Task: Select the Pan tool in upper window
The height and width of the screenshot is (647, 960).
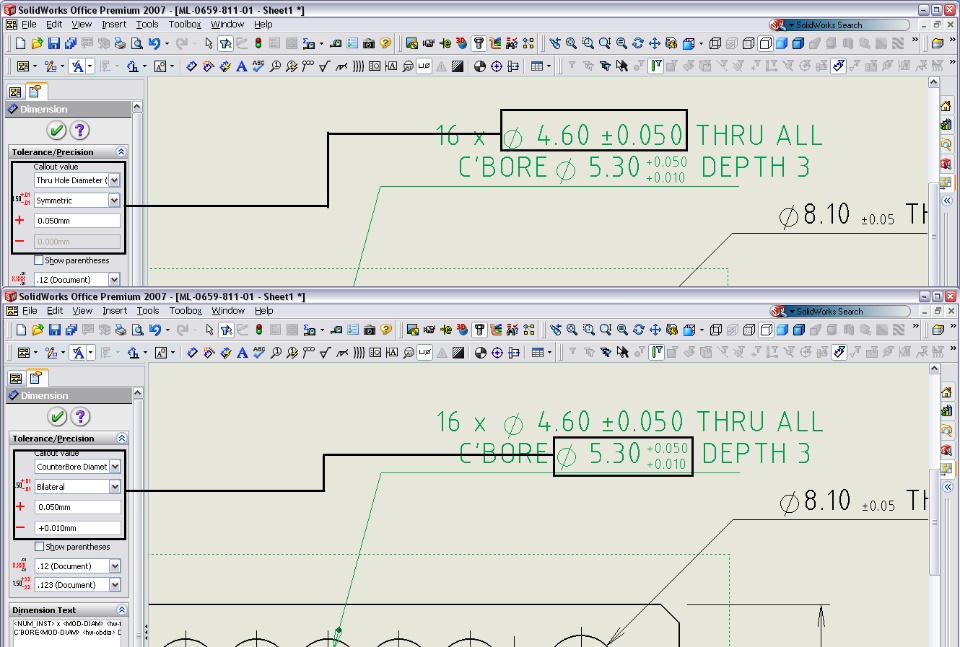Action: coord(654,43)
